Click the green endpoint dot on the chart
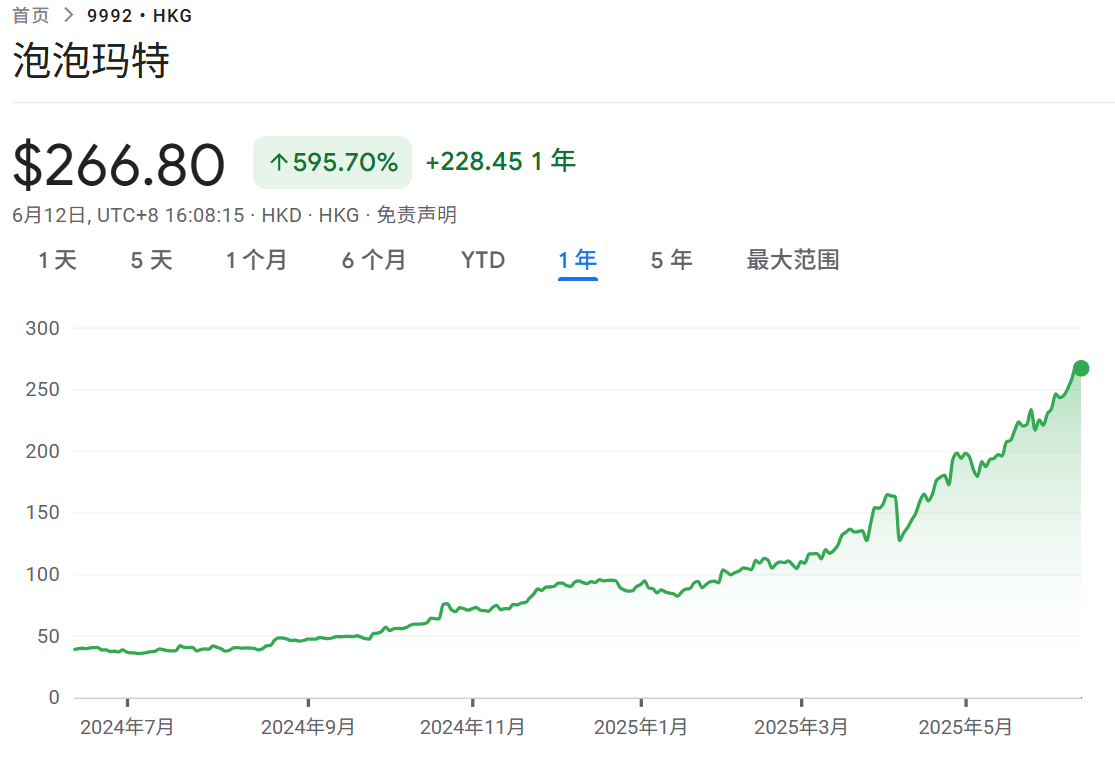 tap(1080, 368)
